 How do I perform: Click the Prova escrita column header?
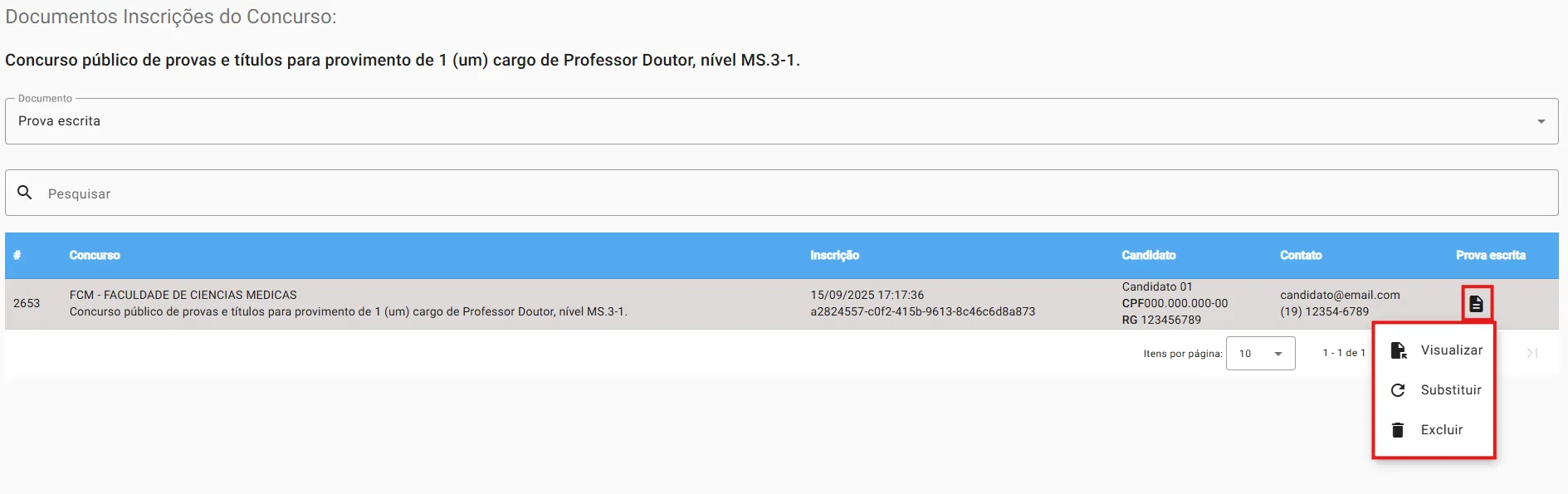(1490, 256)
